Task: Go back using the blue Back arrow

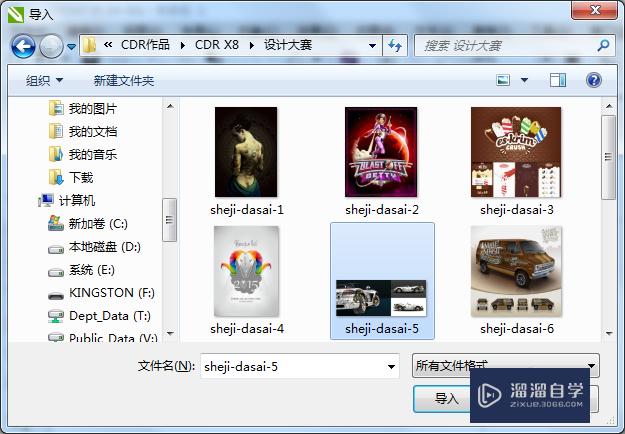Action: (x=24, y=46)
